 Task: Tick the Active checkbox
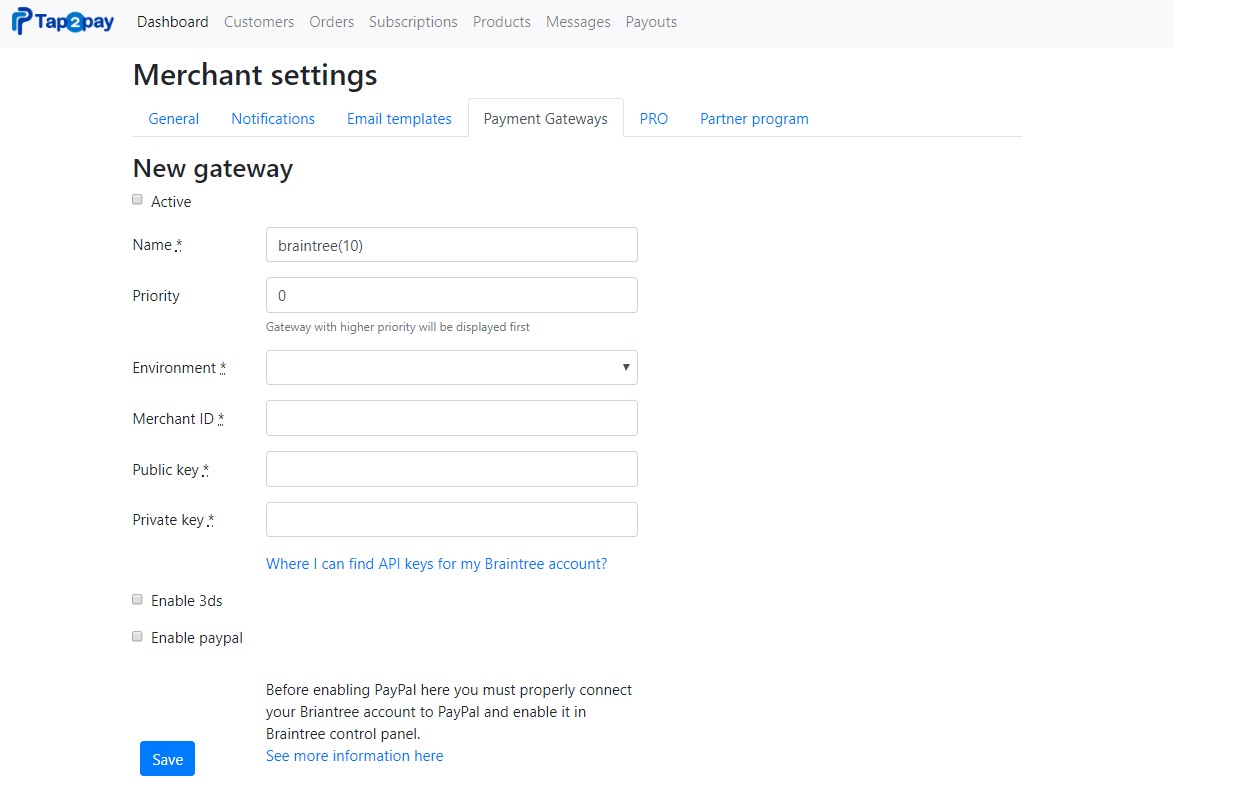click(138, 200)
